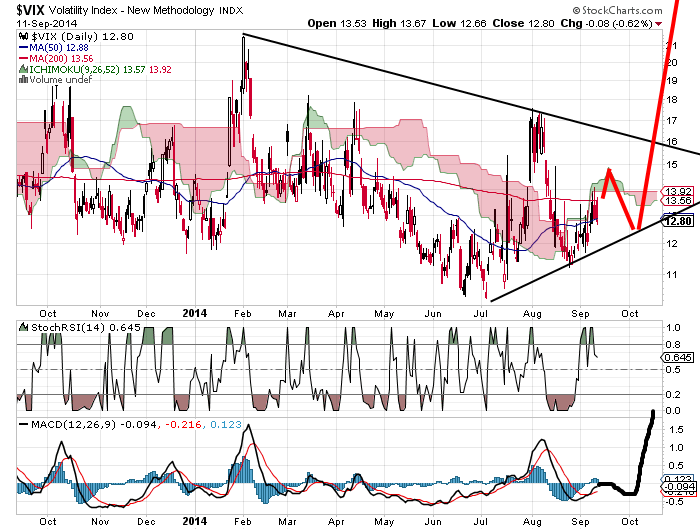The image size is (700, 530).
Task: Click the MA(200) 13.56 legend text
Action: point(61,58)
